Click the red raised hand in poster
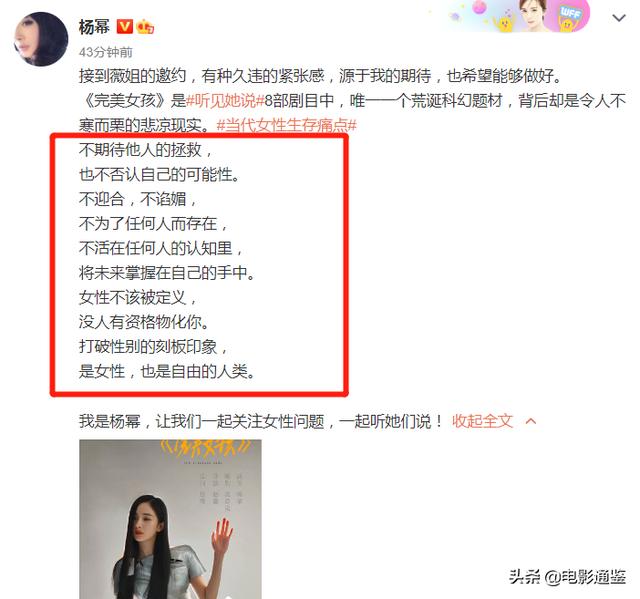640x599 pixels. click(222, 533)
